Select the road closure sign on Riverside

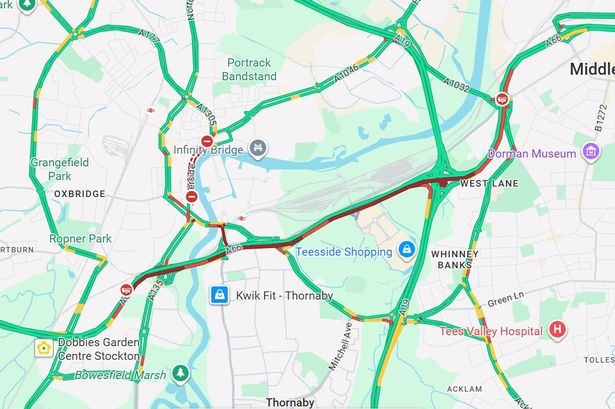click(x=191, y=196)
